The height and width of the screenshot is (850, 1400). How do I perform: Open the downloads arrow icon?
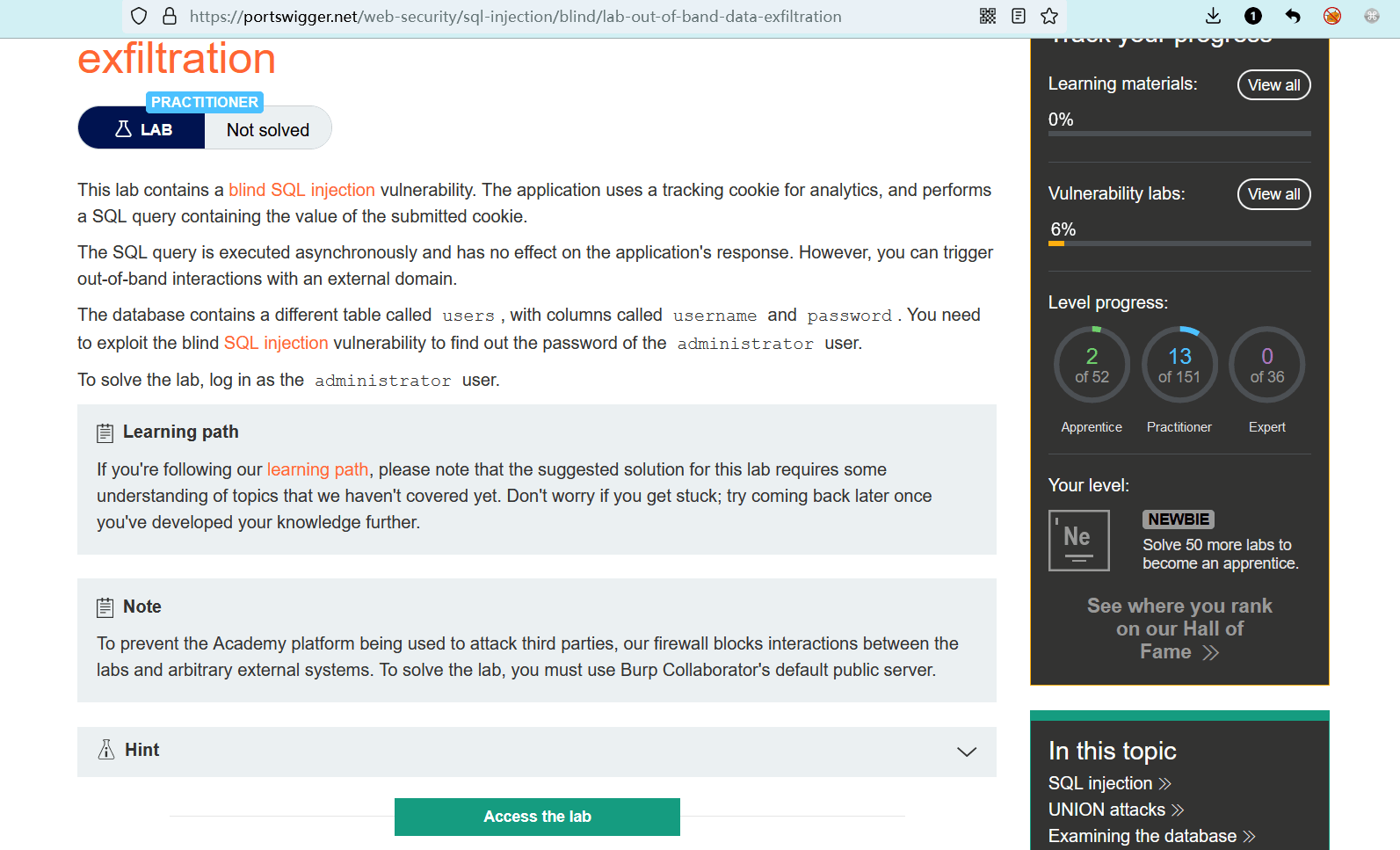[x=1213, y=16]
